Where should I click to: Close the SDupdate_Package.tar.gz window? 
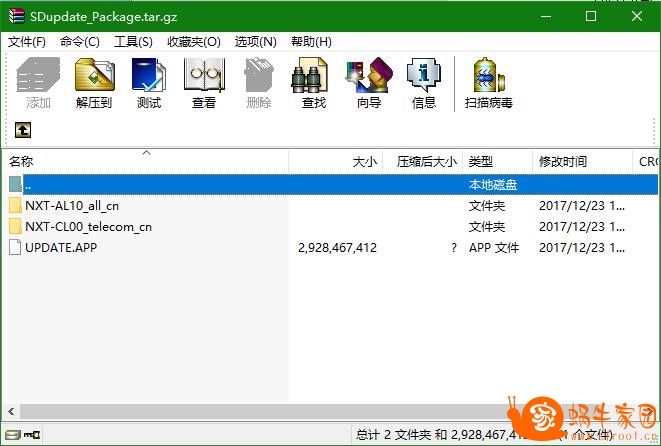point(637,16)
